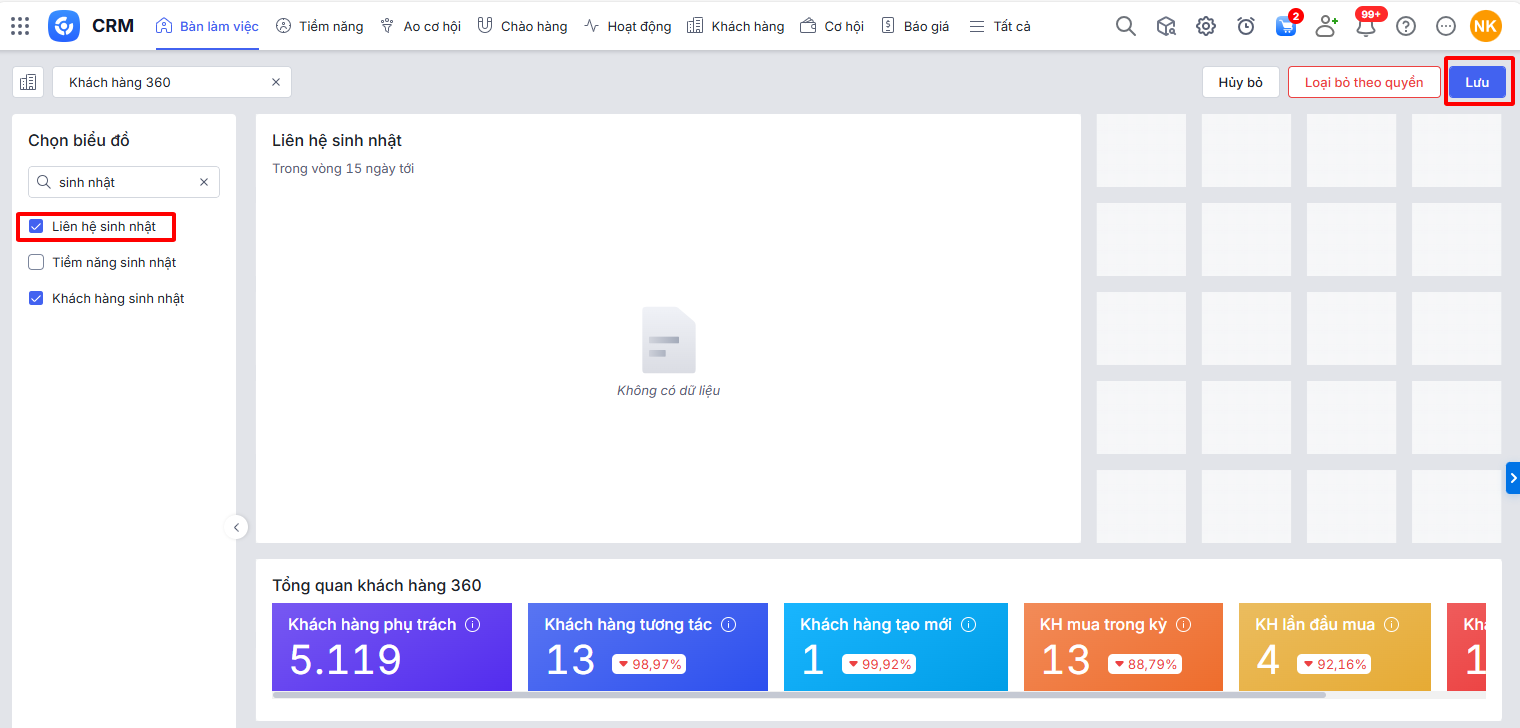This screenshot has height=728, width=1520.
Task: Expand the blue right-edge panel arrow
Action: 1512,478
